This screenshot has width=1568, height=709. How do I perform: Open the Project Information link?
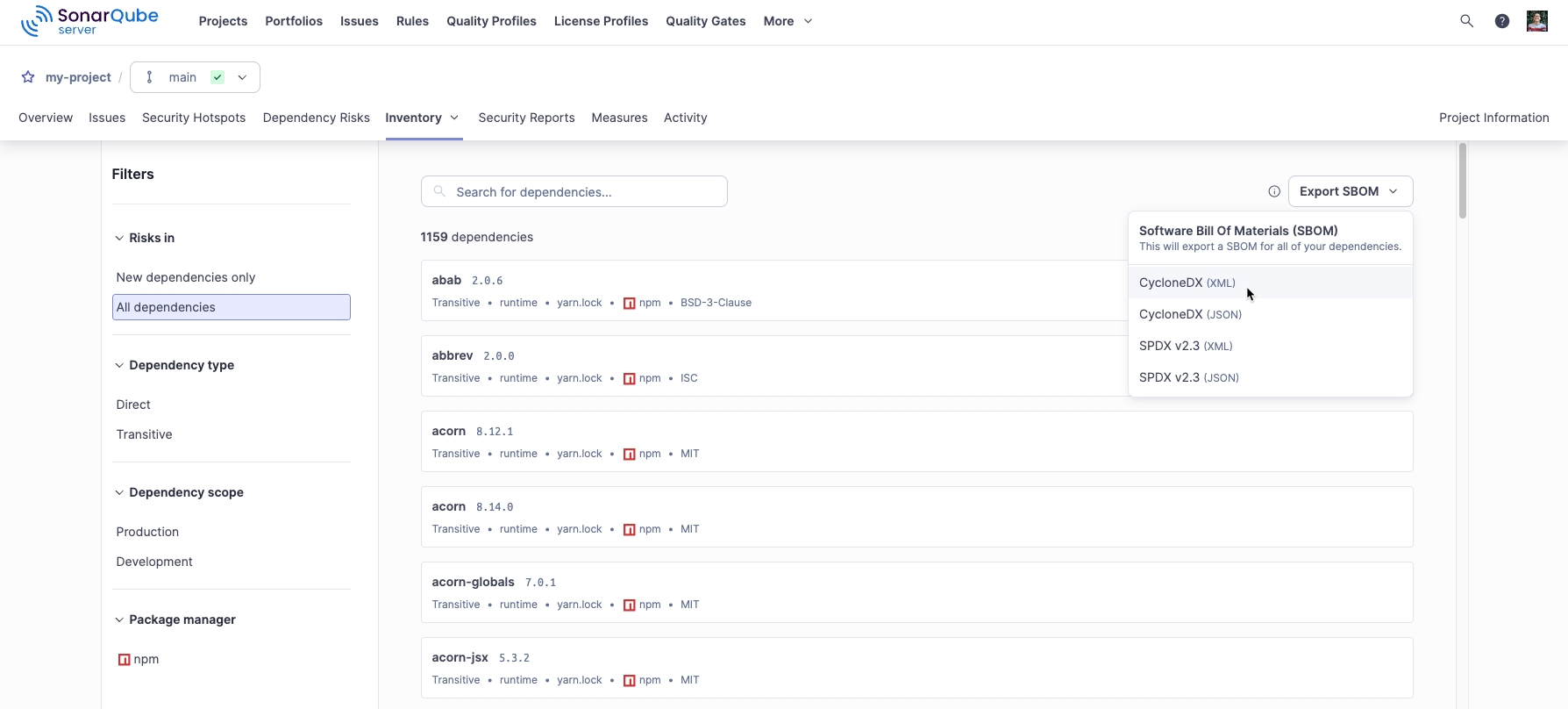pos(1493,118)
